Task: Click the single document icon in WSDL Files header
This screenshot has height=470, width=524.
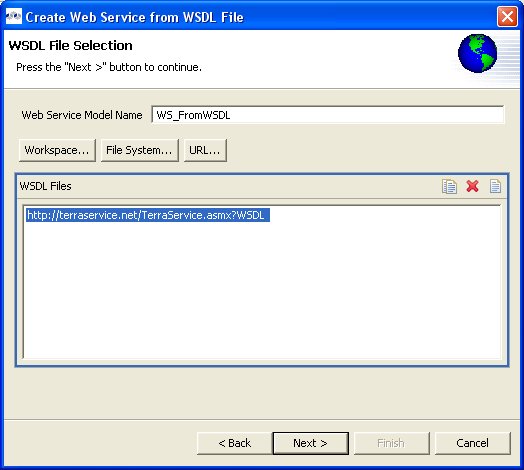Action: (495, 187)
